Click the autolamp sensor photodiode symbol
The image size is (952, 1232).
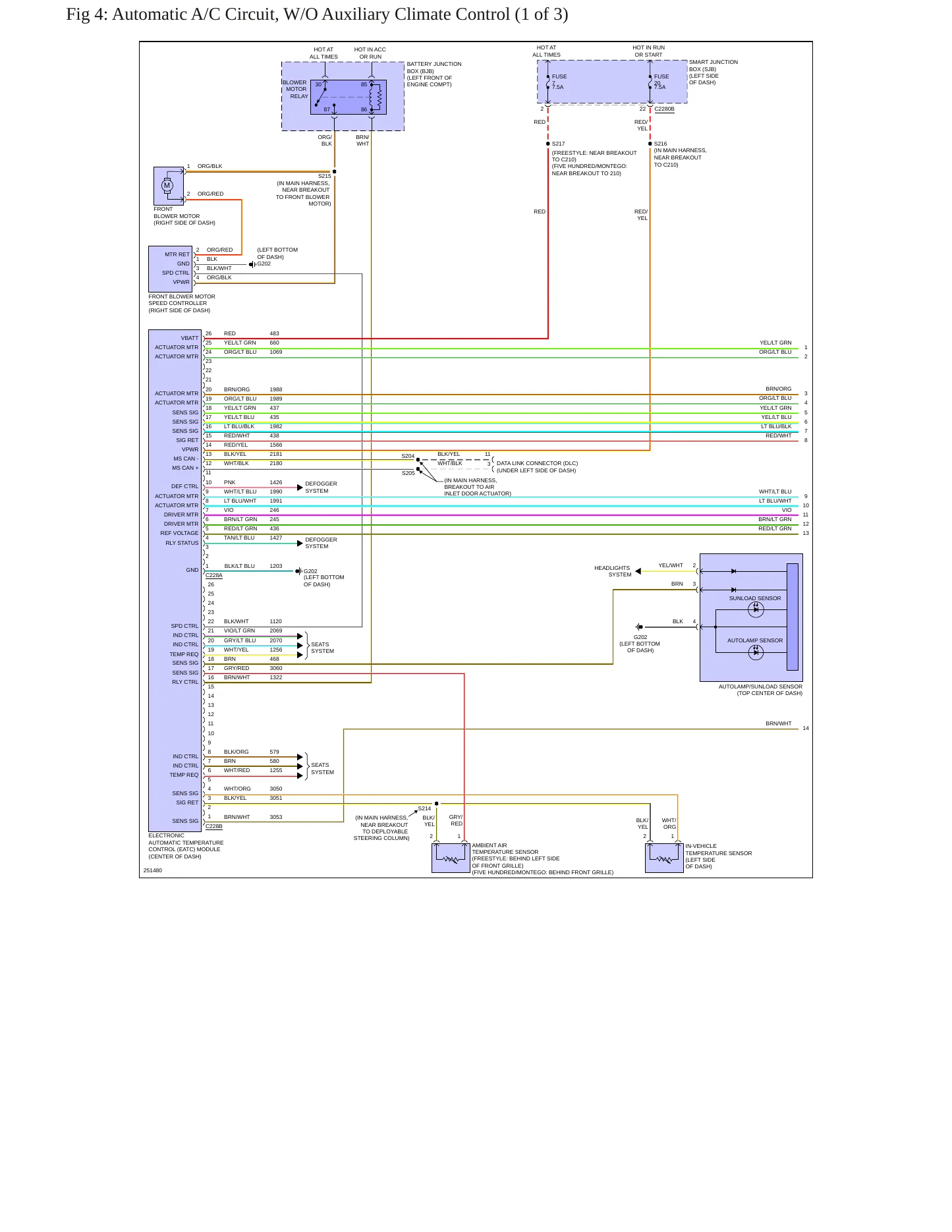tap(756, 652)
